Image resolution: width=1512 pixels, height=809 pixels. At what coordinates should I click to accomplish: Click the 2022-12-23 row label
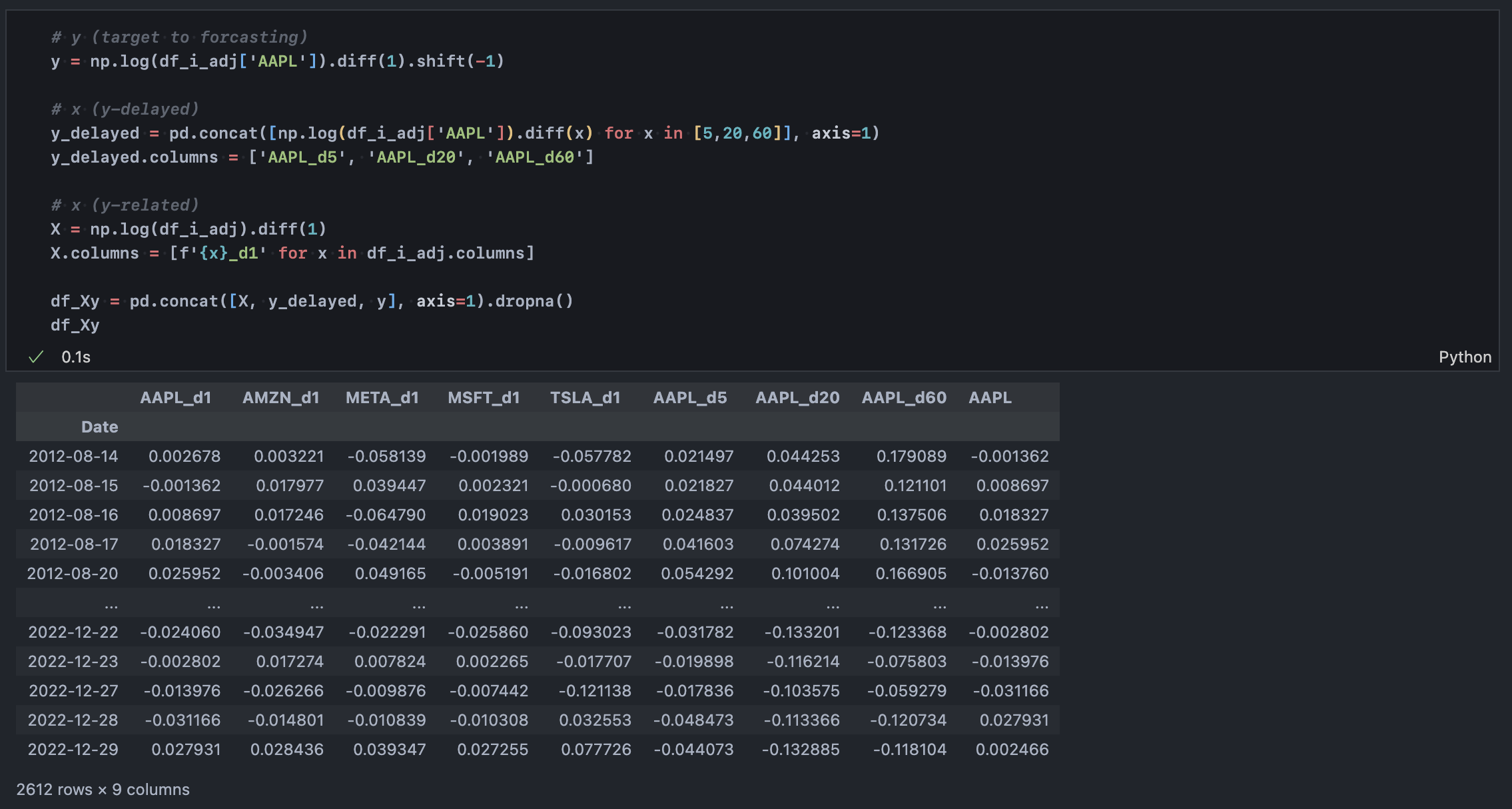[73, 662]
